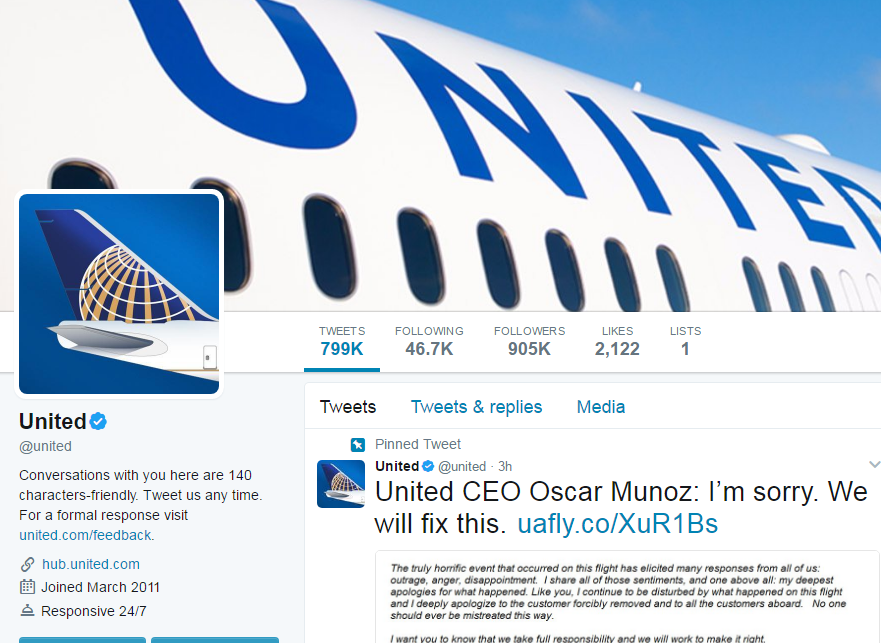Image resolution: width=881 pixels, height=643 pixels.
Task: Click the bell icon beside Responsive 24/7
Action: [28, 610]
